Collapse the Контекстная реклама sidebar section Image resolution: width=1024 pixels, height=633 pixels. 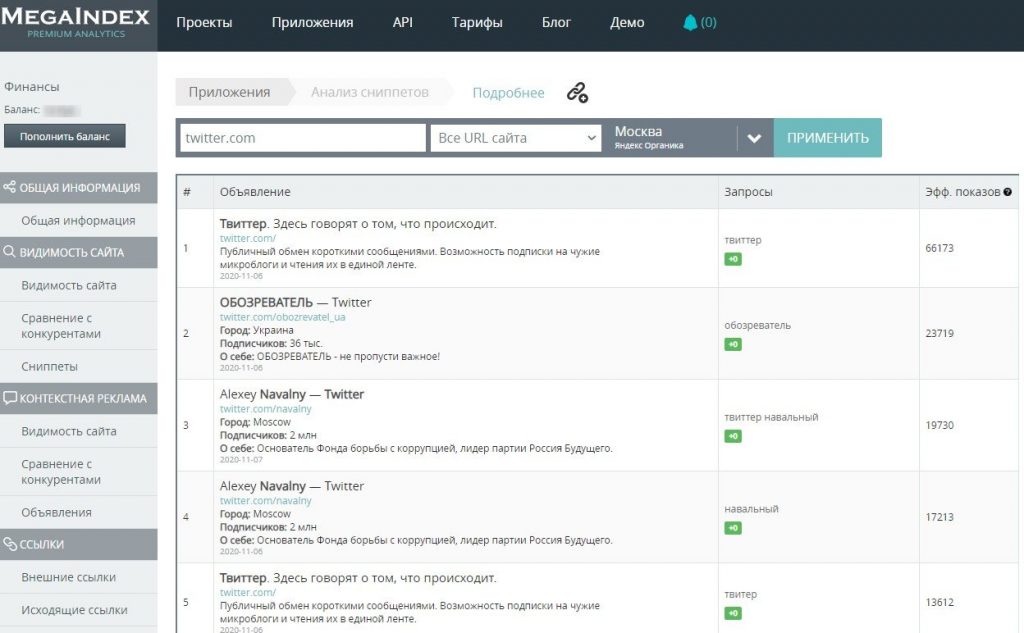78,398
